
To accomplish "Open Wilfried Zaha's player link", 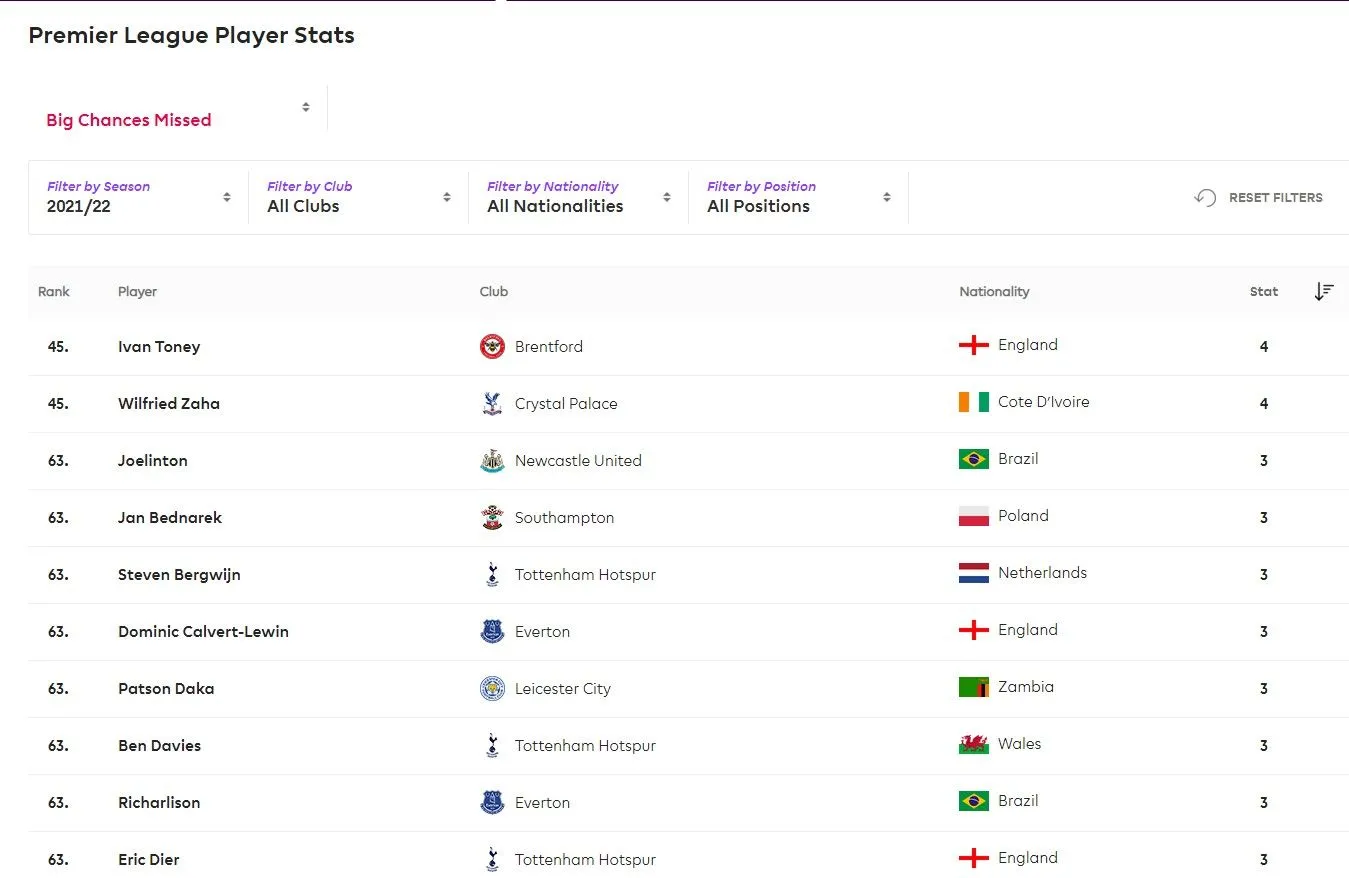I will (x=169, y=404).
